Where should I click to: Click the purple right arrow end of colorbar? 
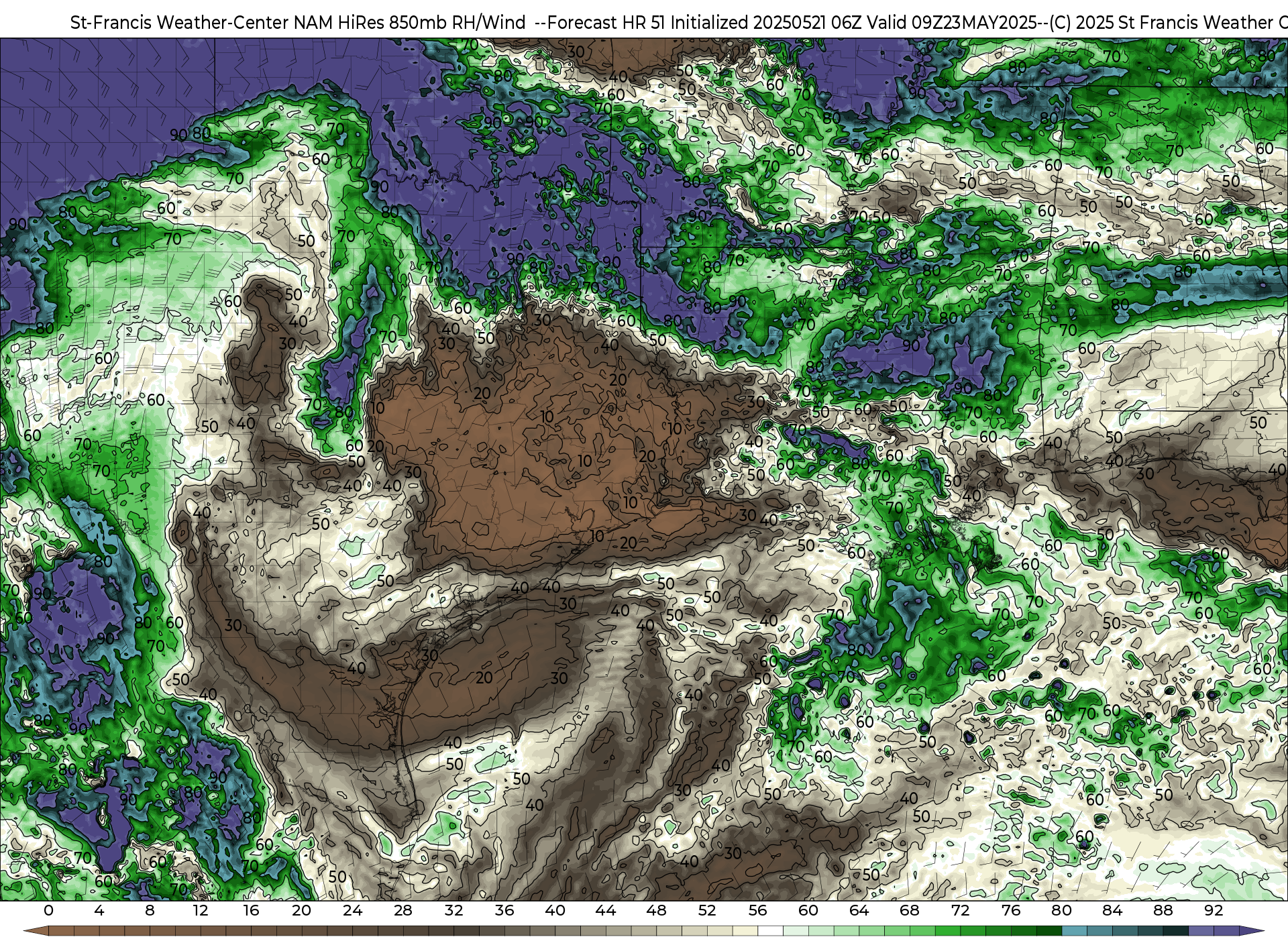pos(1252,932)
